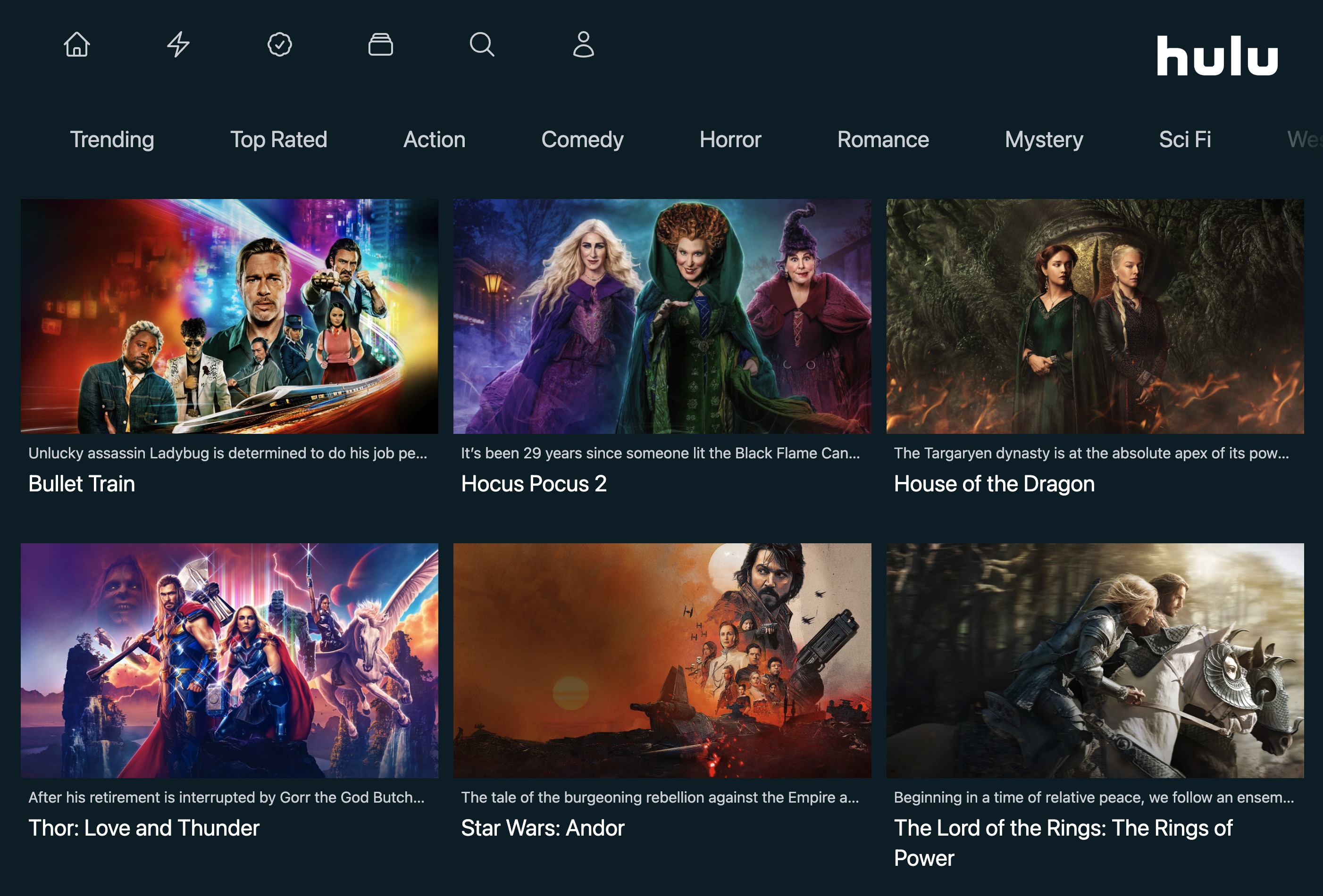The width and height of the screenshot is (1323, 896).
Task: Open the Thor: Love and Thunder poster
Action: tap(229, 661)
